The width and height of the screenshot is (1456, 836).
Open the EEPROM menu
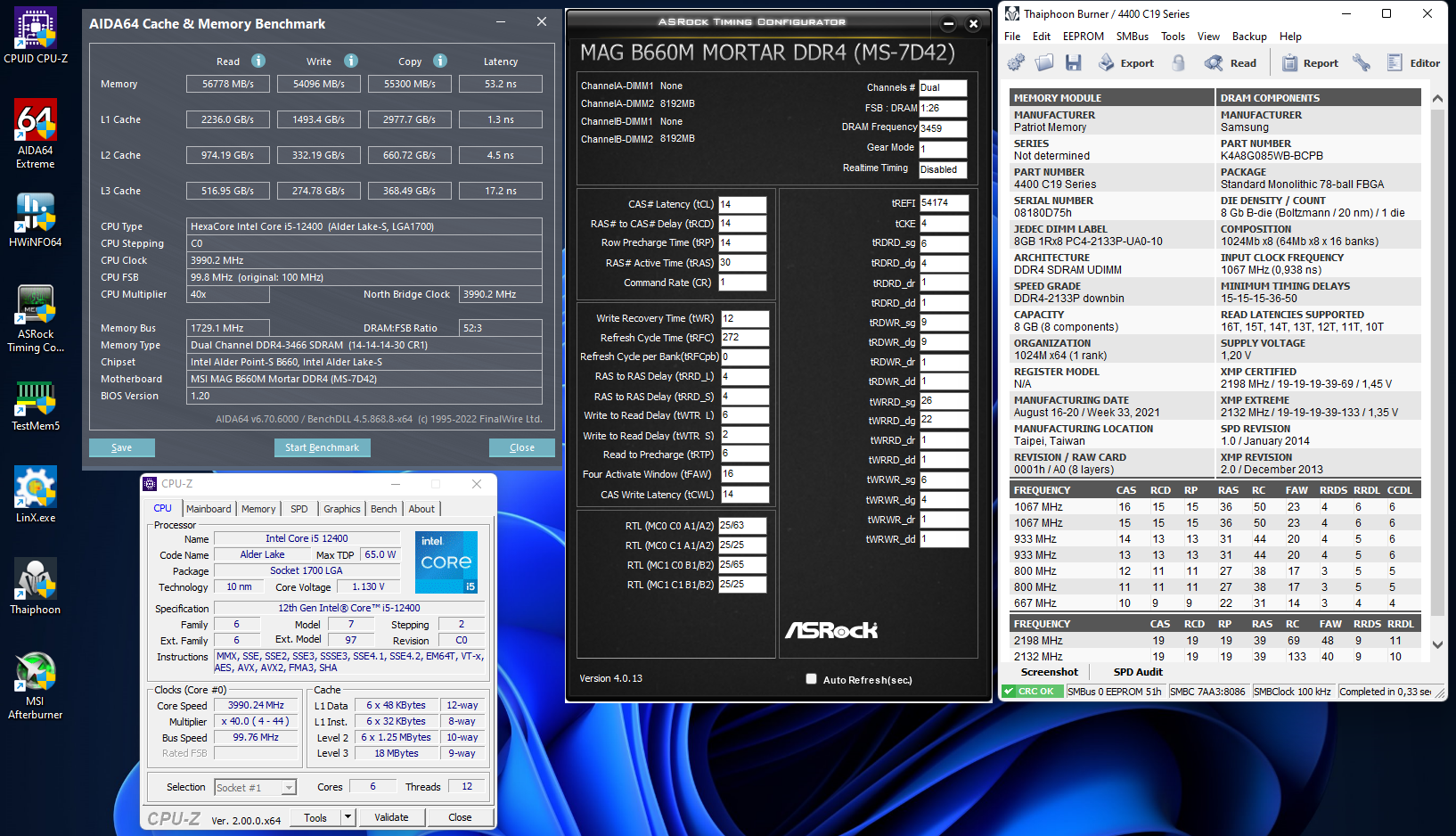click(1083, 37)
